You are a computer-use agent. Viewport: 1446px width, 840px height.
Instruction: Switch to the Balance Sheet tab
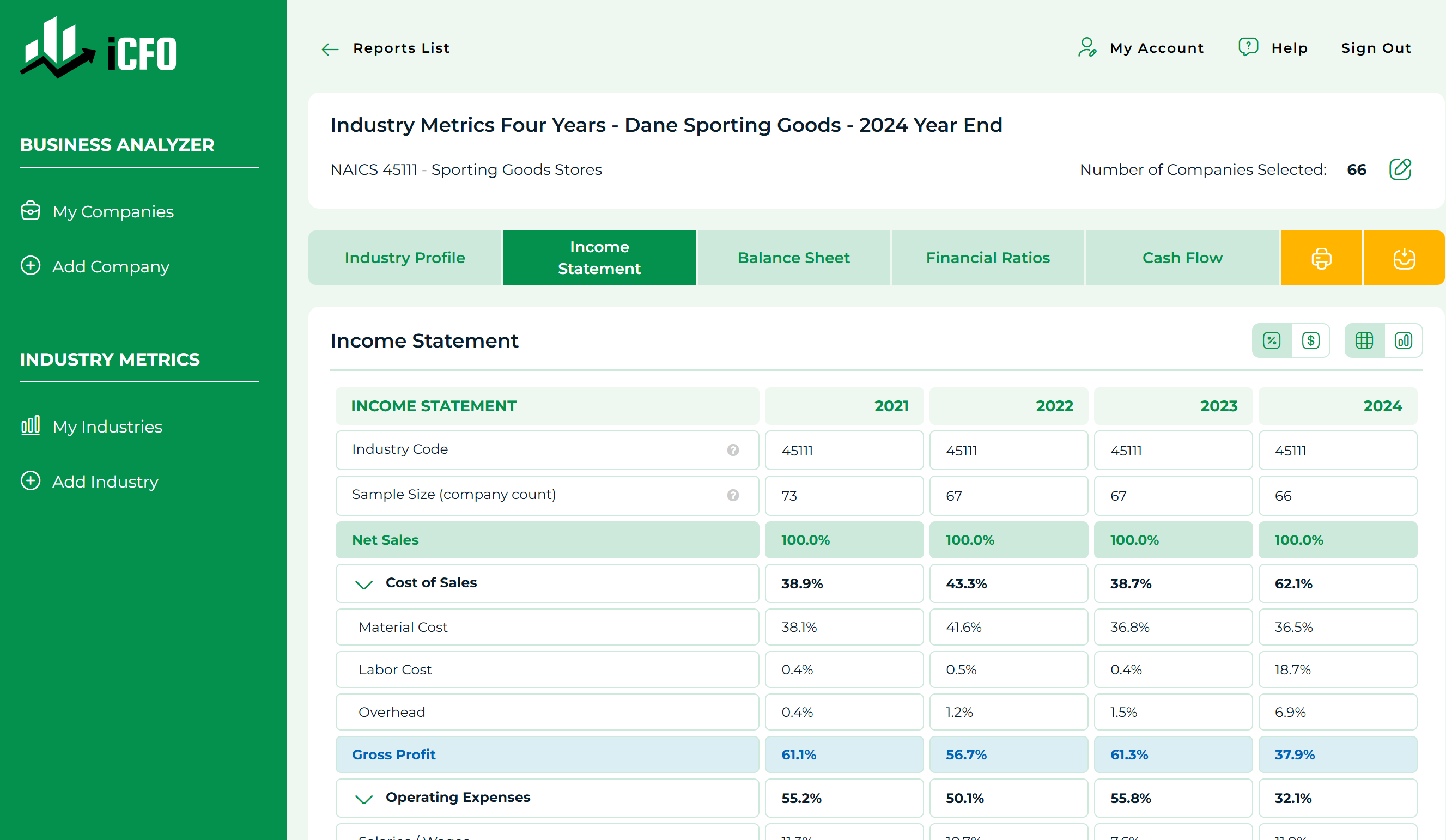pyautogui.click(x=794, y=258)
